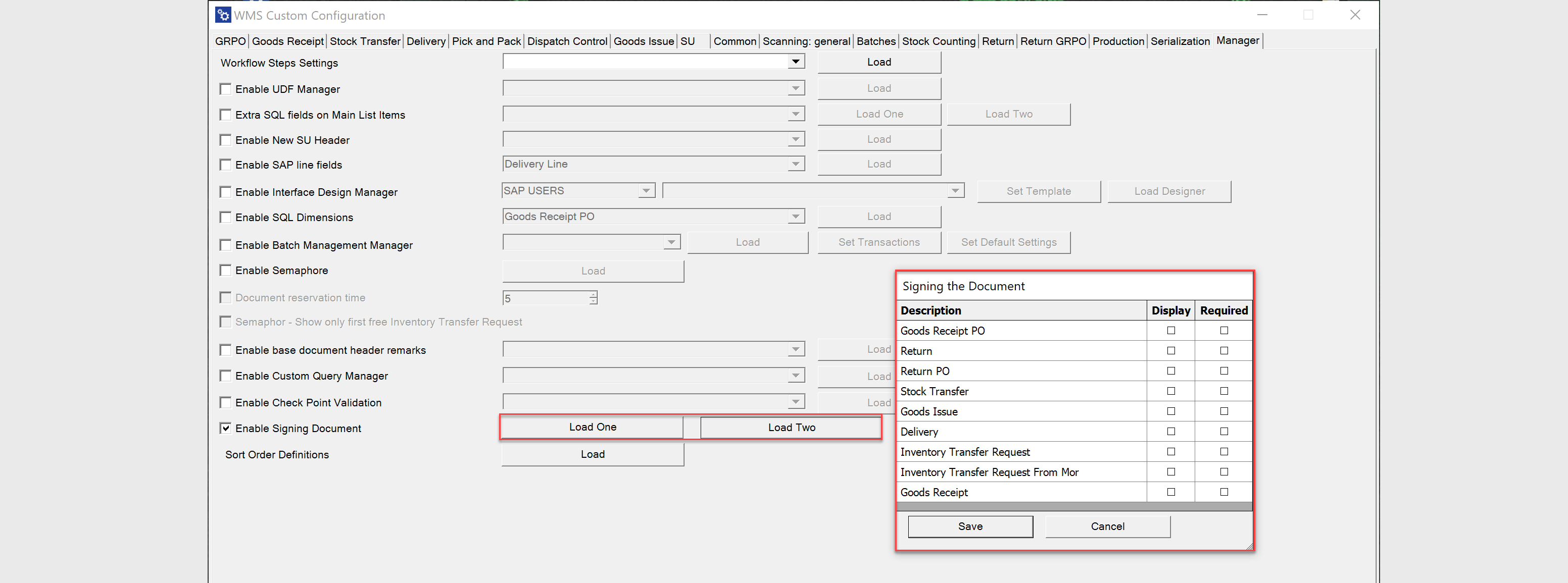Viewport: 1568px width, 583px height.
Task: Cancel the Signing the Document dialog
Action: (x=1107, y=526)
